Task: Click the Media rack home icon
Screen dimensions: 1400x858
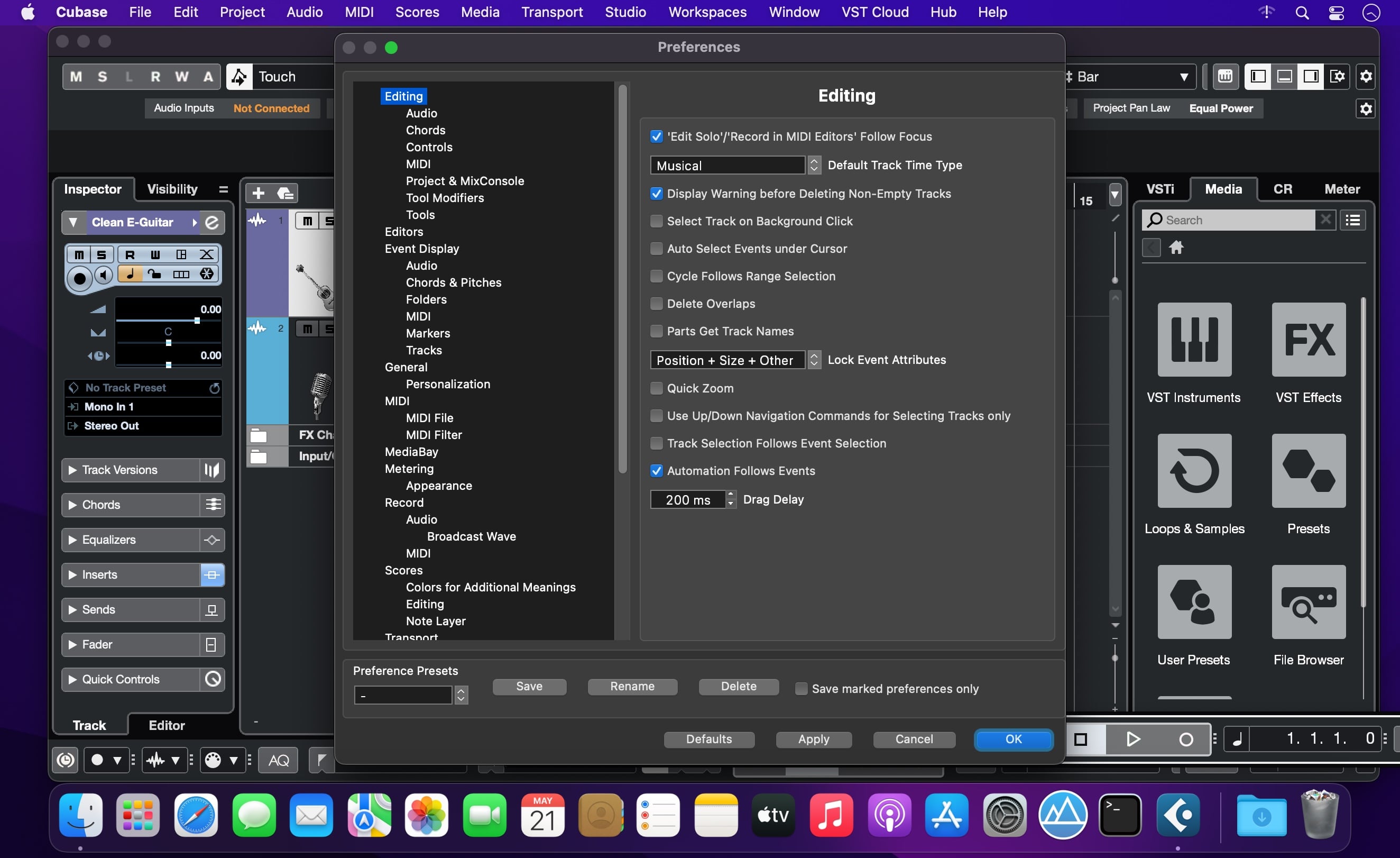Action: click(x=1176, y=248)
